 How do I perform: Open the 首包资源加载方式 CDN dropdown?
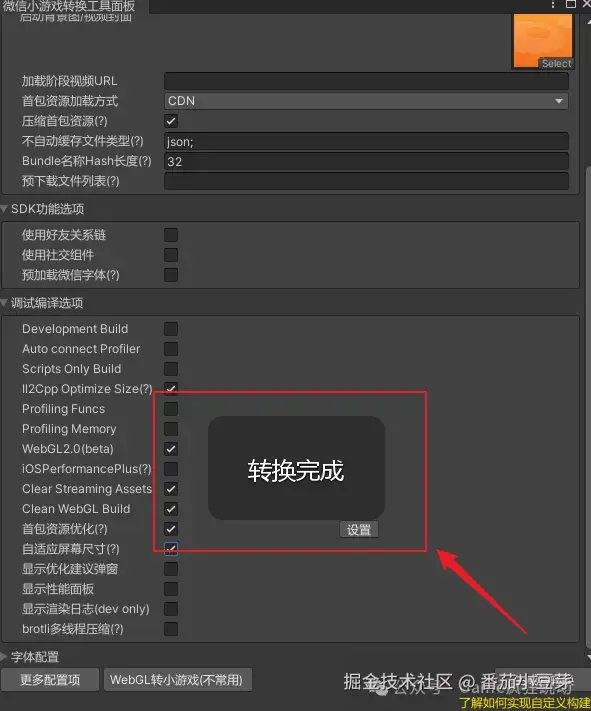coord(366,101)
